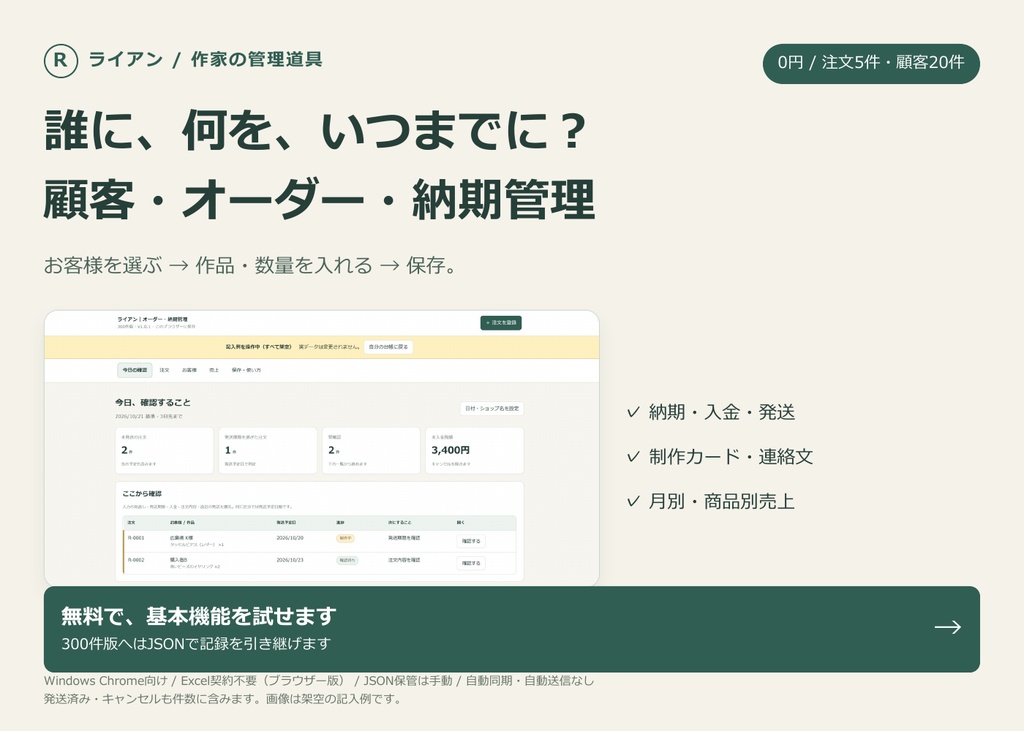Click the 制作カード・連絡文 feature text
Image resolution: width=1024 pixels, height=731 pixels.
[x=731, y=457]
